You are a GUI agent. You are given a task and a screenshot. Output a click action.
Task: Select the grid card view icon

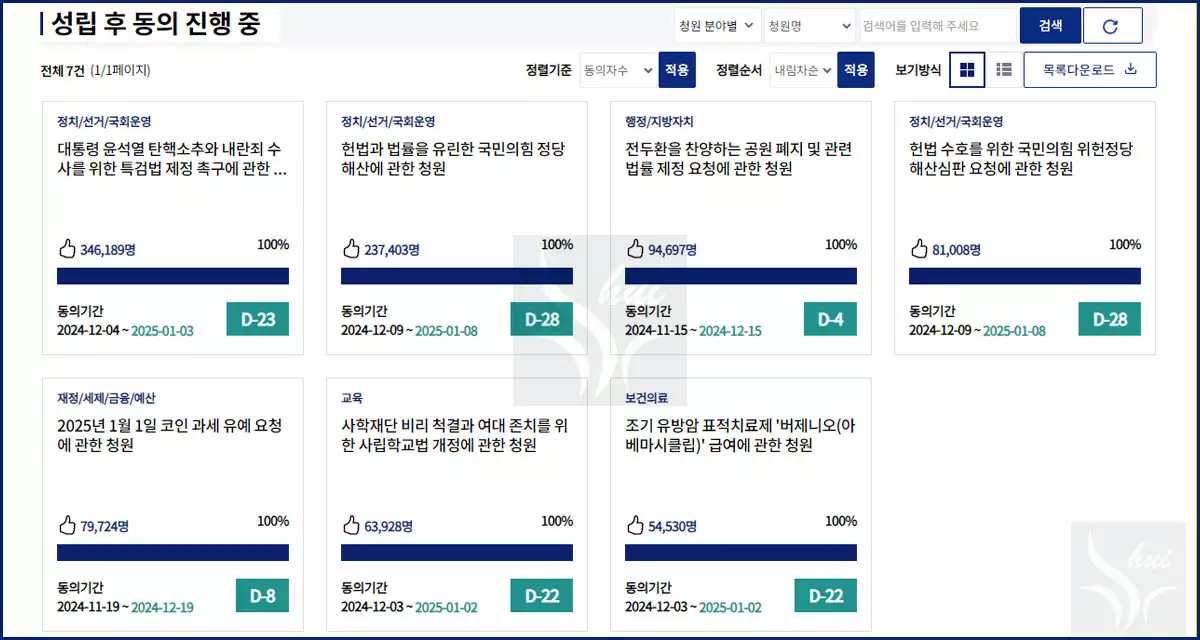point(966,69)
